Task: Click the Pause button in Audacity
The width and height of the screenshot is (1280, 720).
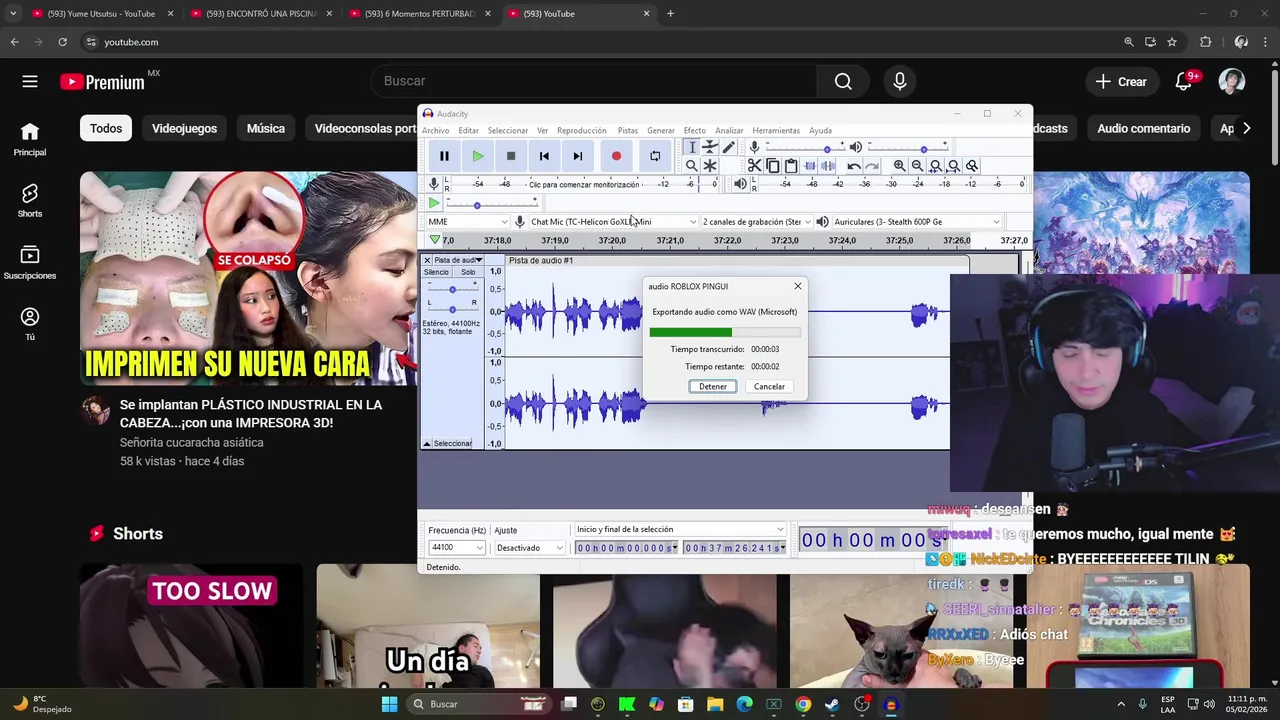Action: point(444,156)
